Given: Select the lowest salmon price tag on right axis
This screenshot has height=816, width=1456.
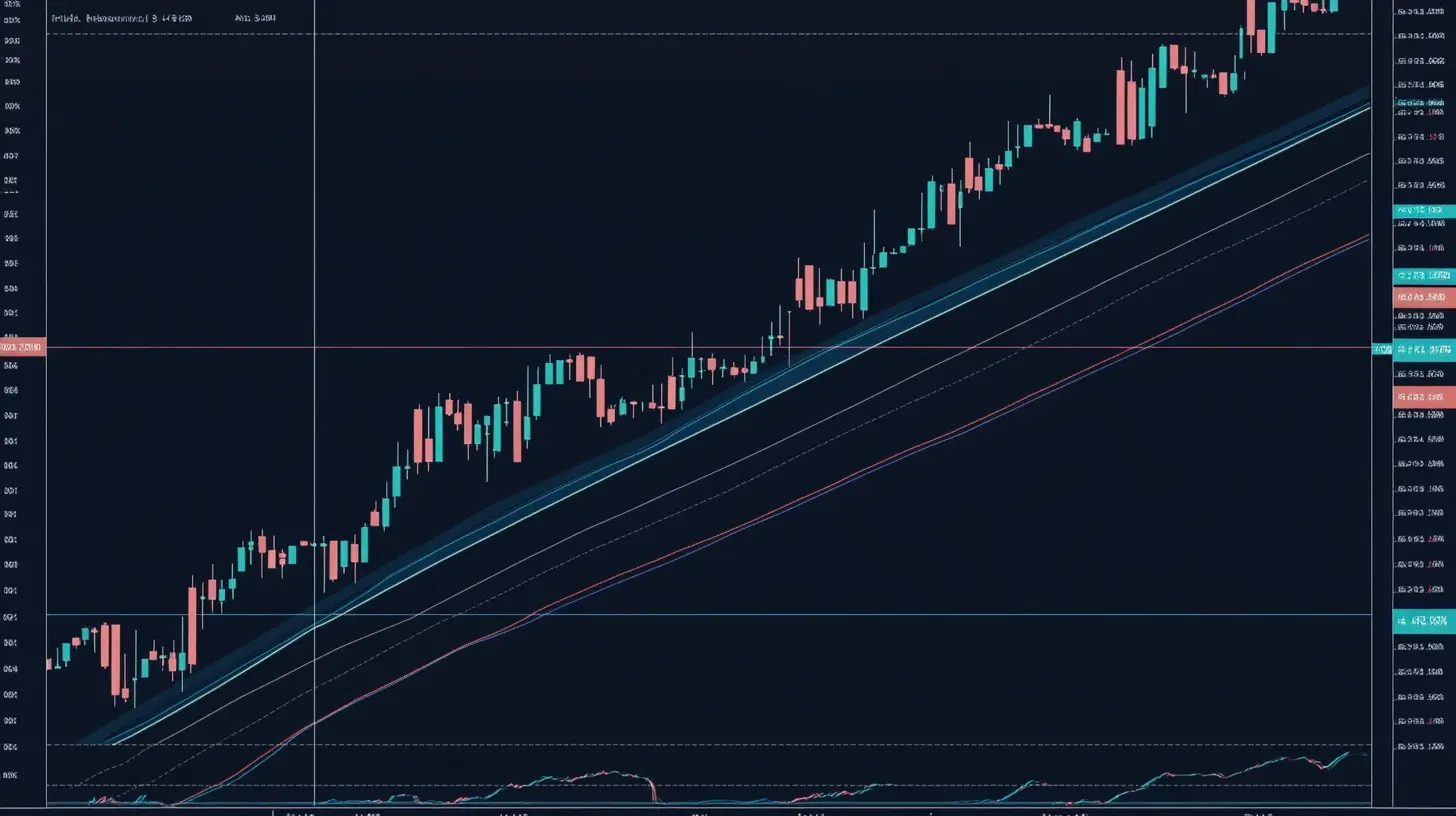Looking at the screenshot, I should pos(1423,397).
